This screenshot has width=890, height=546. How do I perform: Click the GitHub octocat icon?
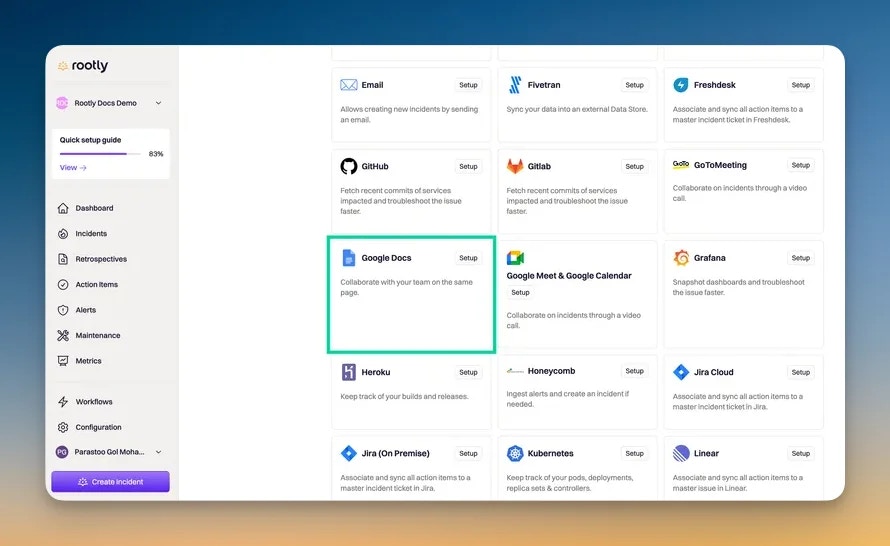click(349, 166)
